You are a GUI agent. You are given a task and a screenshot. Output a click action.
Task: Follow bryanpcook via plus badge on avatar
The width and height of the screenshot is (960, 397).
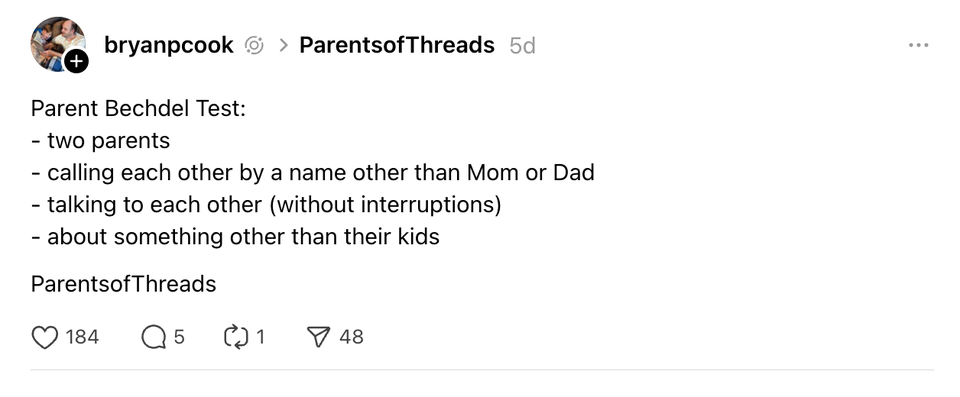[x=77, y=61]
